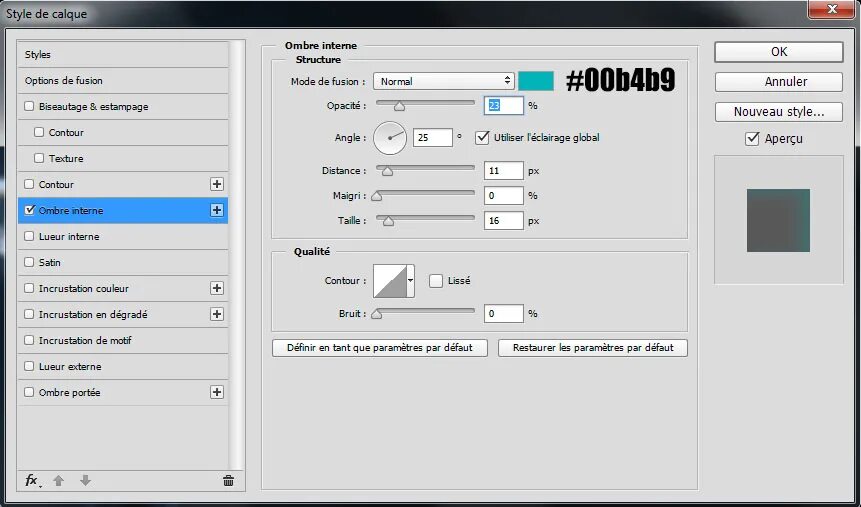Viewport: 861px width, 507px height.
Task: Click the Distance px field
Action: (x=504, y=171)
